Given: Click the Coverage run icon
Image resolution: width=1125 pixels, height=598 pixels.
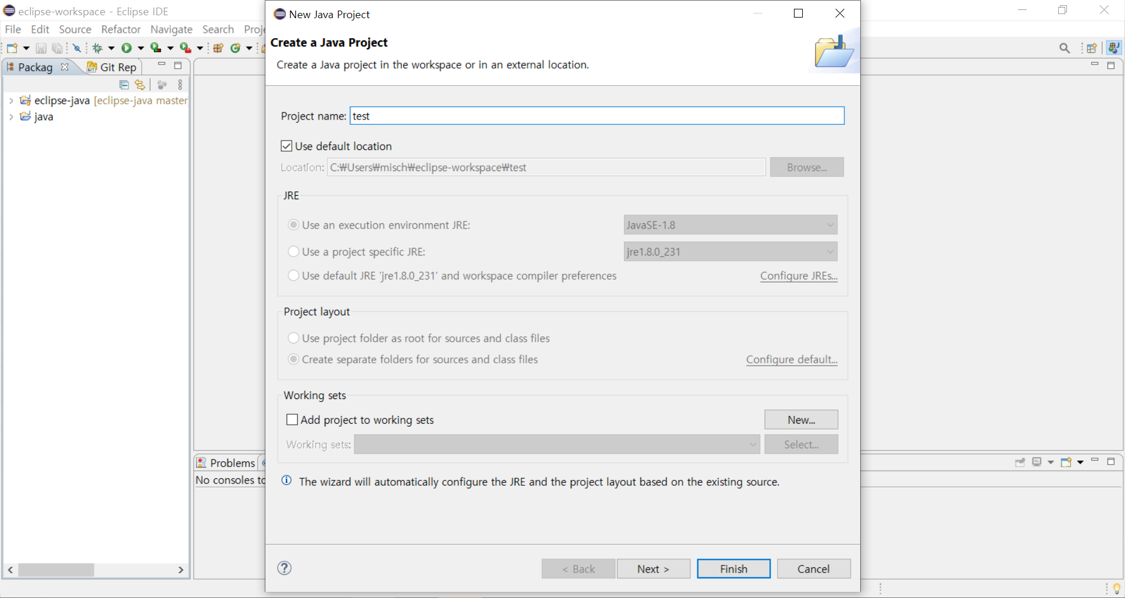Looking at the screenshot, I should coord(156,47).
